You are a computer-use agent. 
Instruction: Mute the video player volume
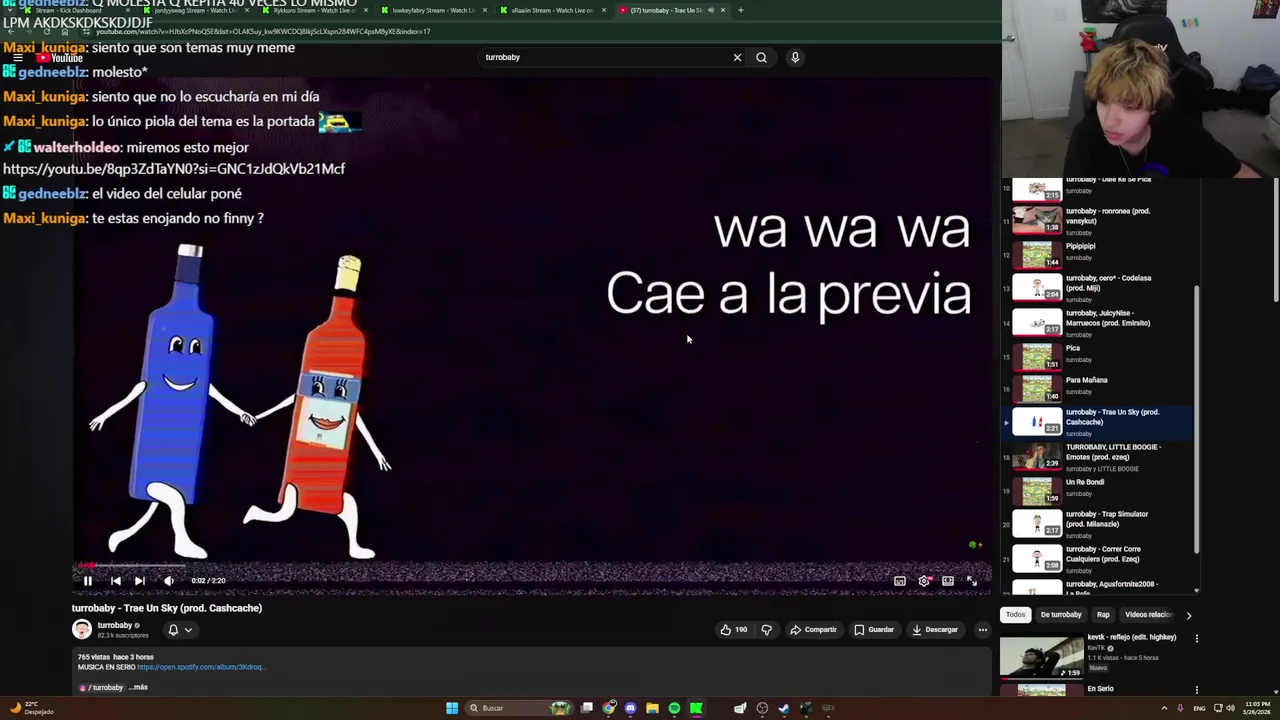coord(169,581)
